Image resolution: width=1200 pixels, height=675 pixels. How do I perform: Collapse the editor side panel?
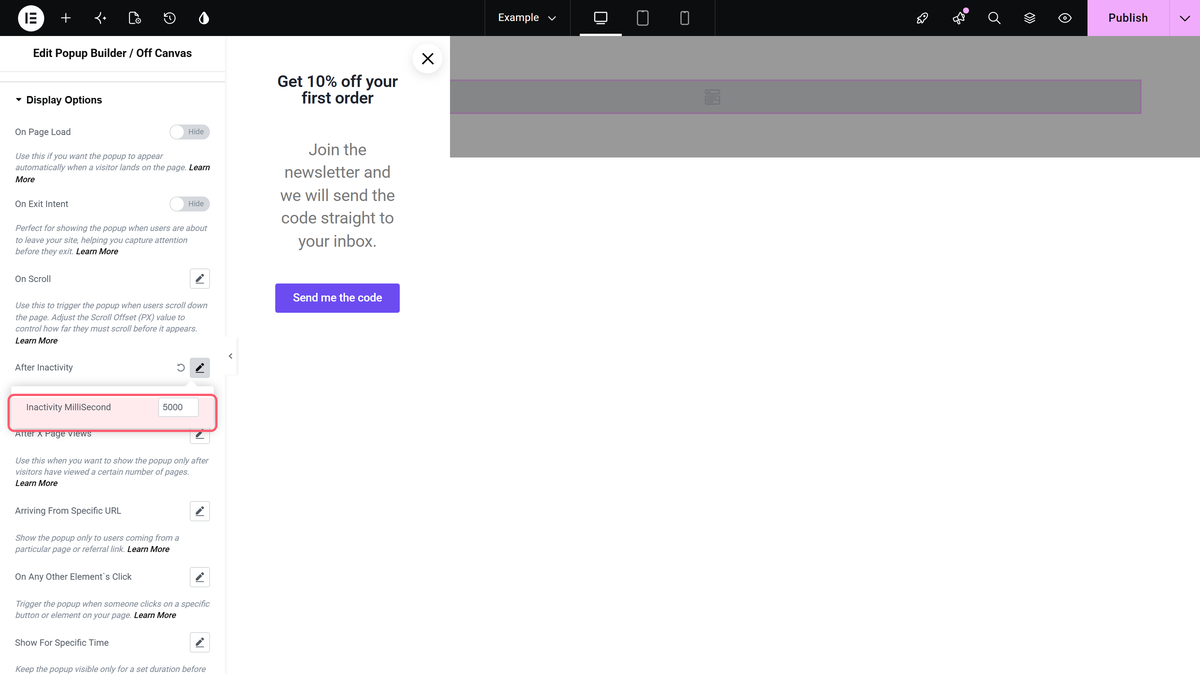(231, 356)
